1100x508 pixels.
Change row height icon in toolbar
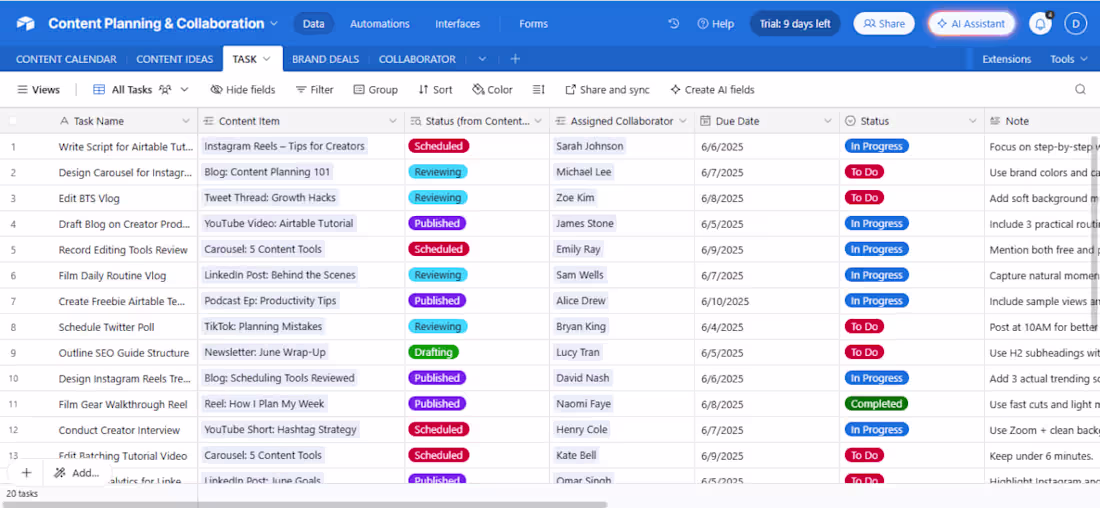click(x=538, y=90)
